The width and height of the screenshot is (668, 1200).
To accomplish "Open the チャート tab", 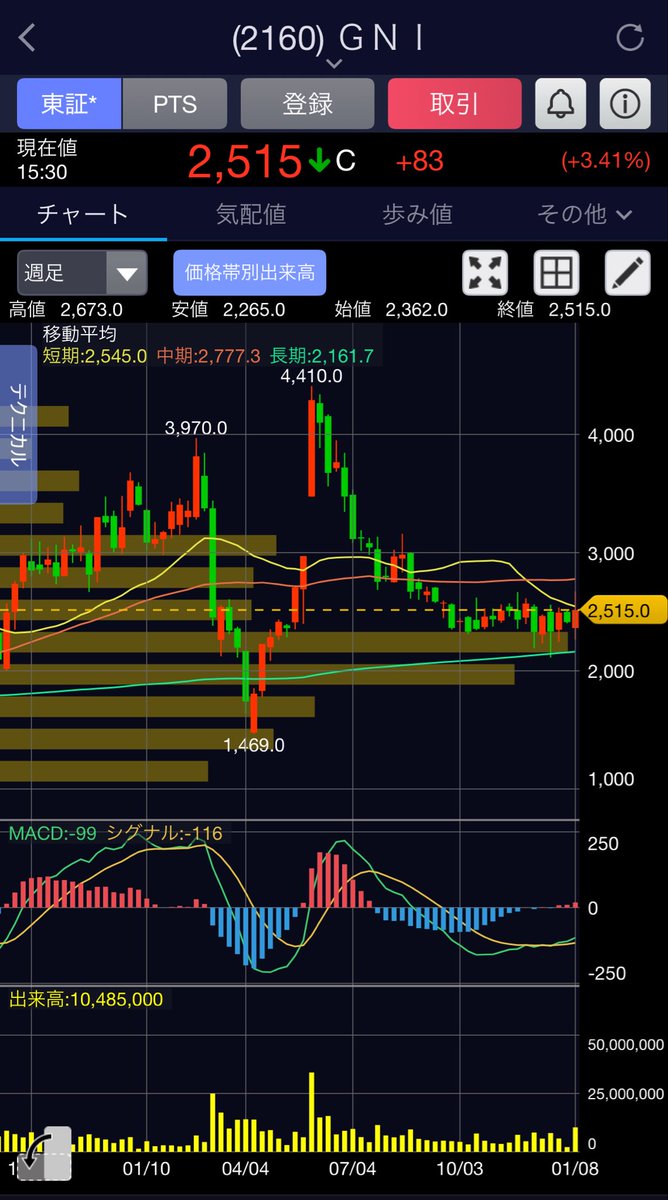I will tap(83, 214).
